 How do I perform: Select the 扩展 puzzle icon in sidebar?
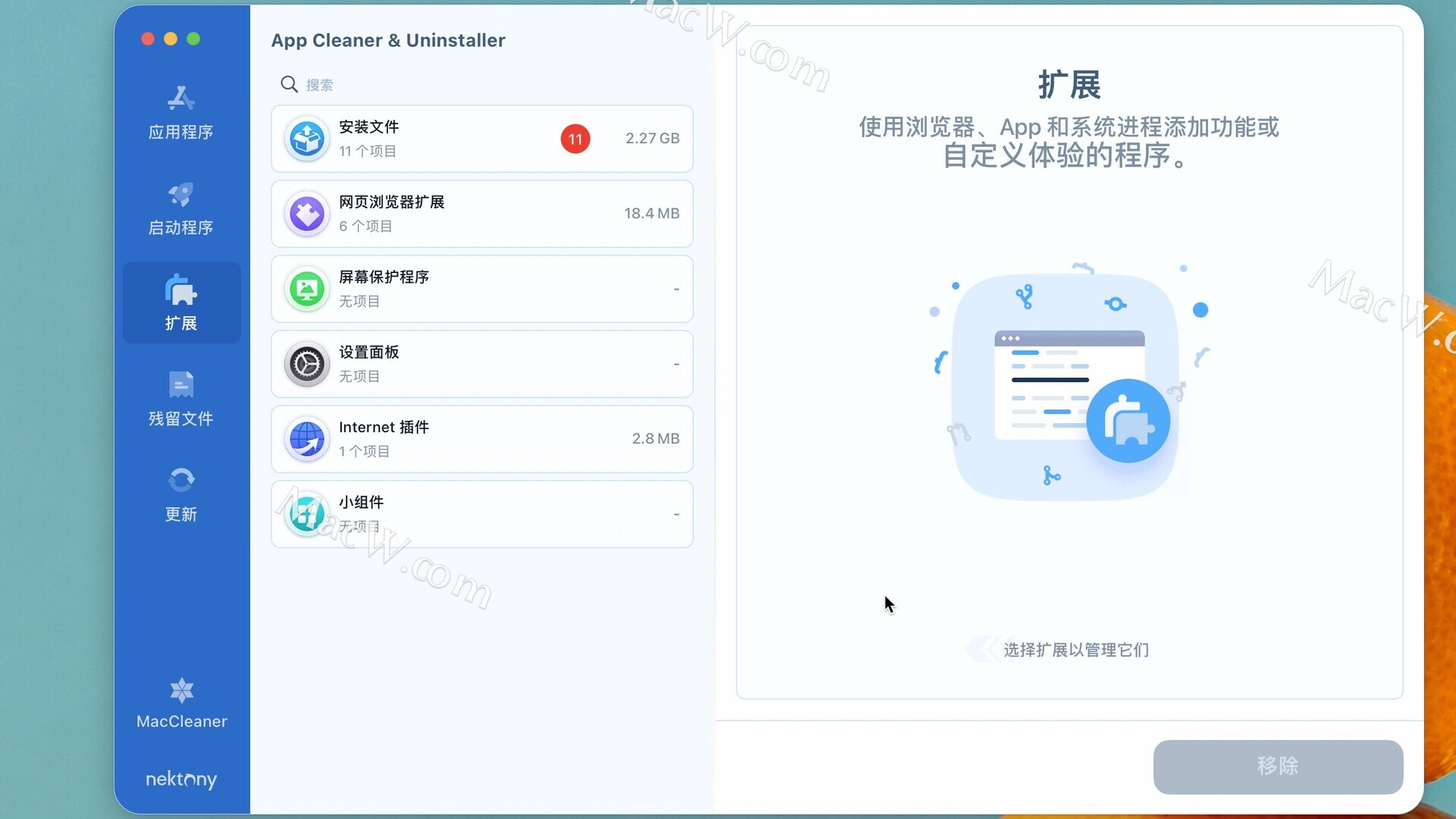[181, 290]
